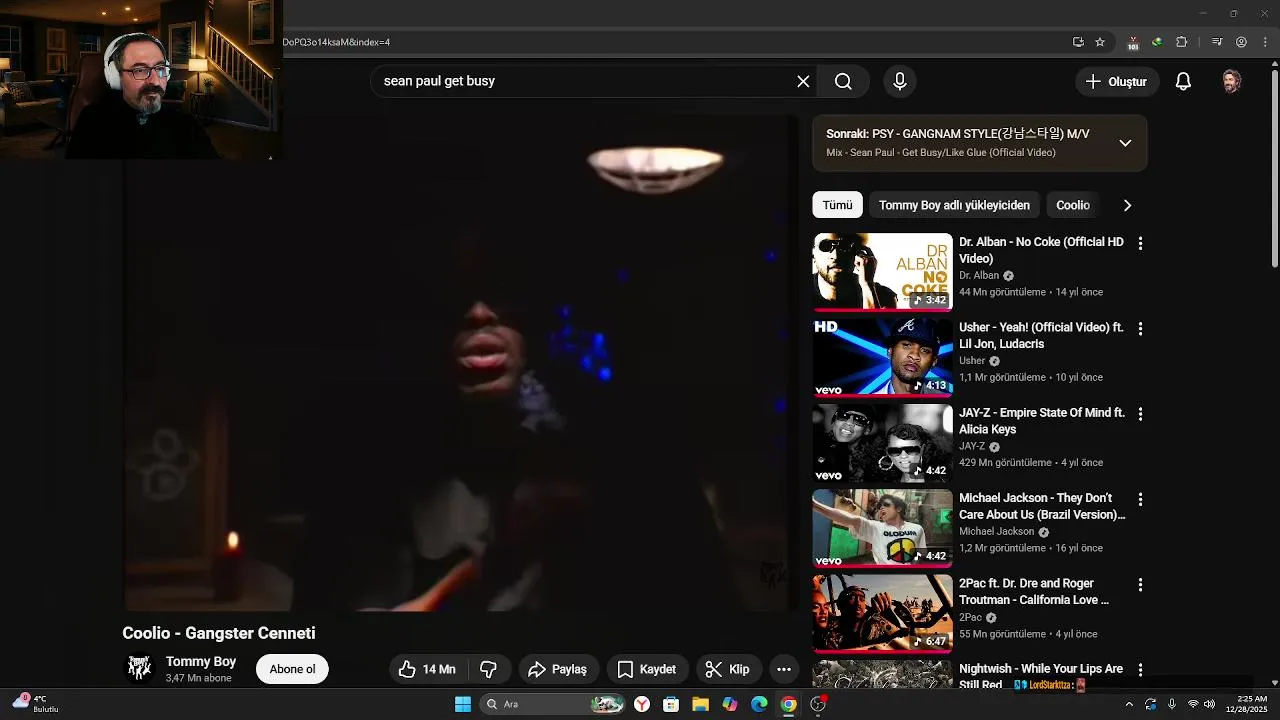This screenshot has width=1280, height=720.
Task: Open more actions ellipsis under video
Action: (x=784, y=669)
